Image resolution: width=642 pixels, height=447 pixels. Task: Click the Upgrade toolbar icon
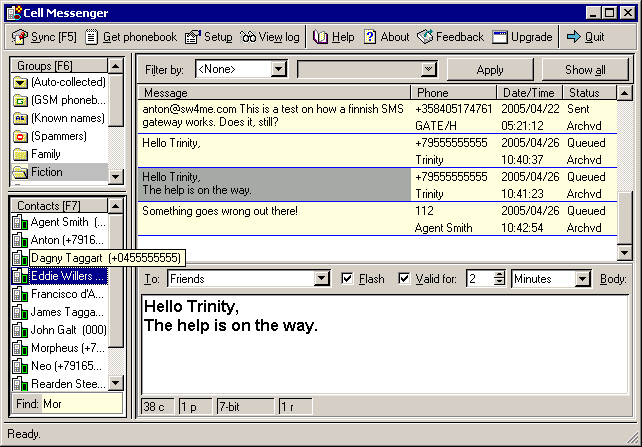501,37
